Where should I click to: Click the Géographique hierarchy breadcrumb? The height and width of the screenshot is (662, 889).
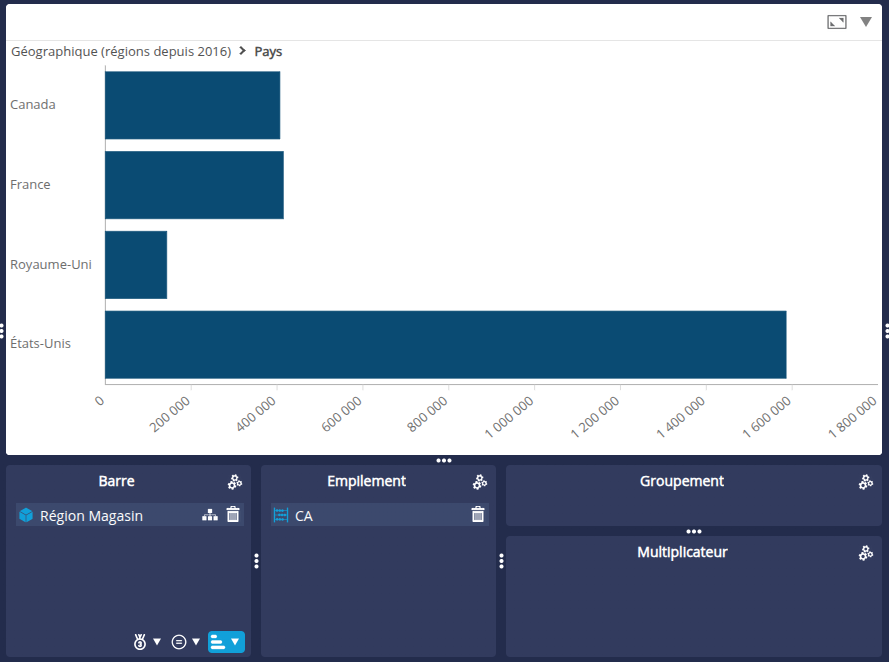pyautogui.click(x=120, y=51)
